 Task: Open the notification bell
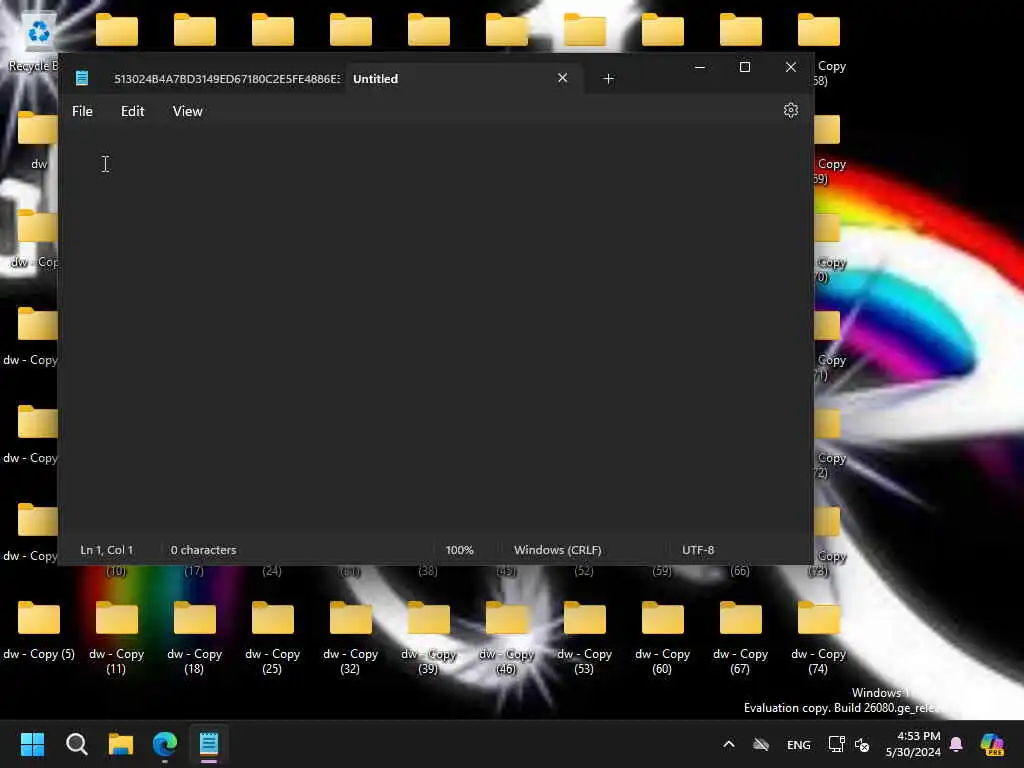pyautogui.click(x=956, y=744)
